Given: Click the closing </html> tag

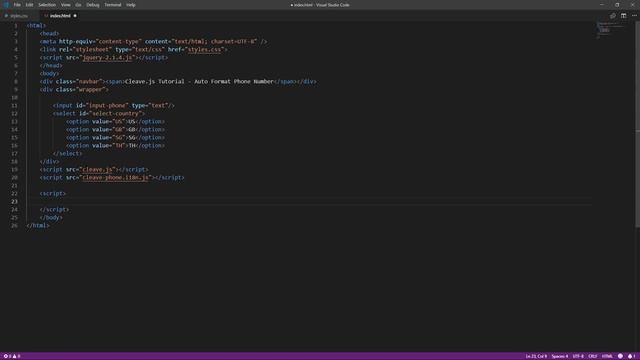Looking at the screenshot, I should (38, 225).
